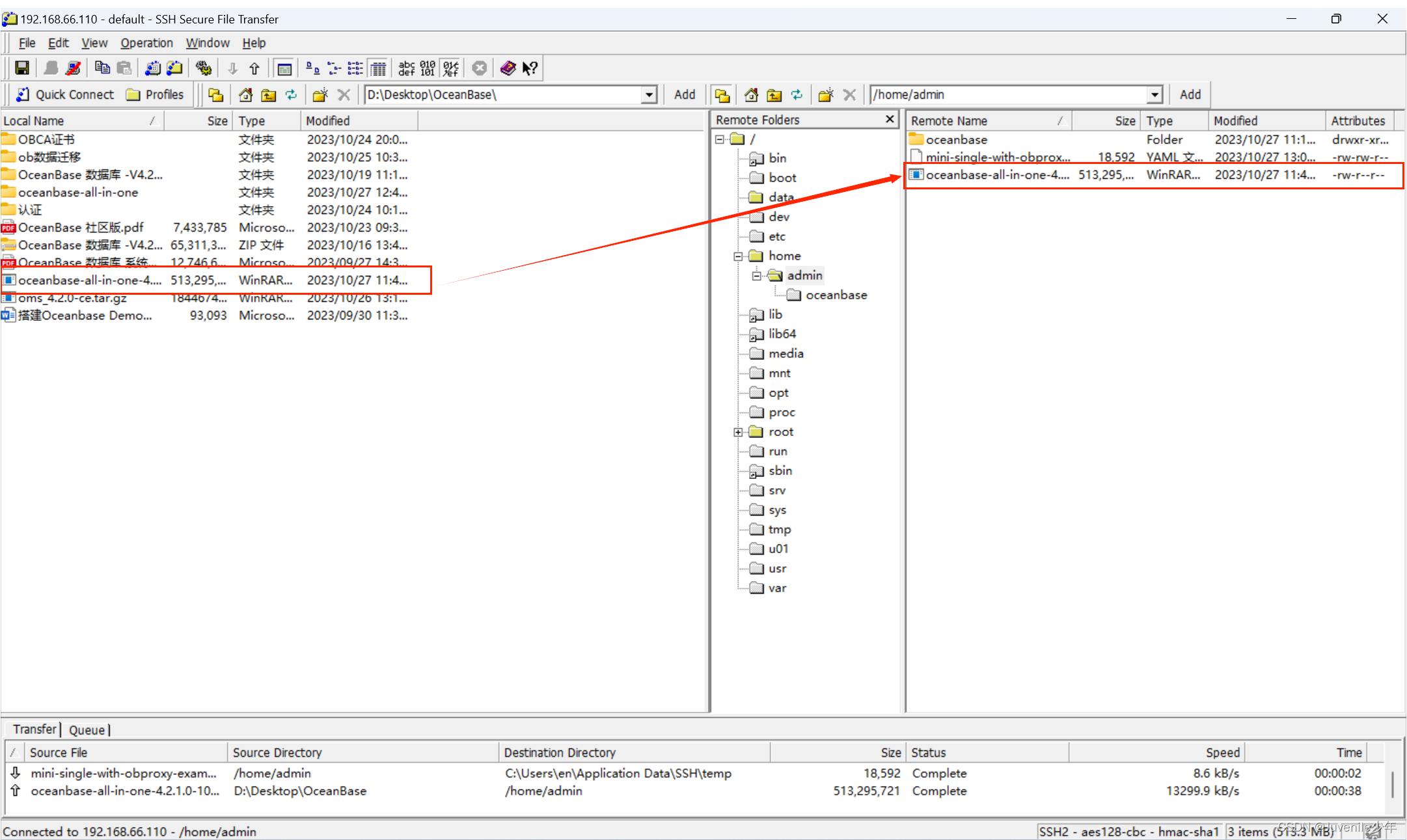This screenshot has height=840, width=1407.
Task: Click the Quick Connect button
Action: click(x=65, y=95)
